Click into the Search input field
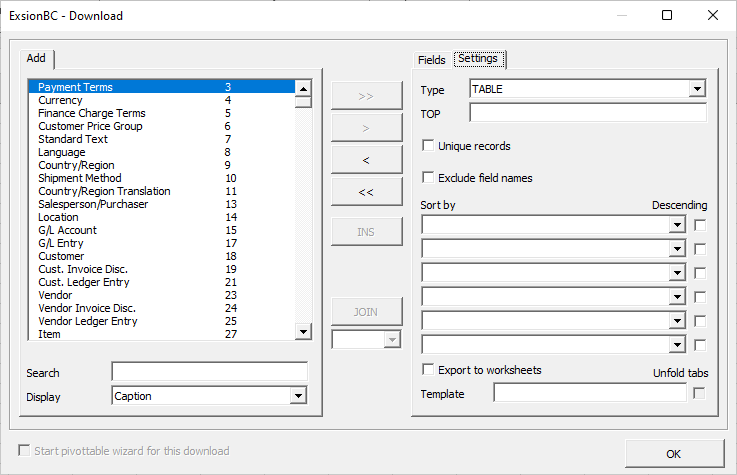Screen dimensions: 737x475 pyautogui.click(x=210, y=372)
